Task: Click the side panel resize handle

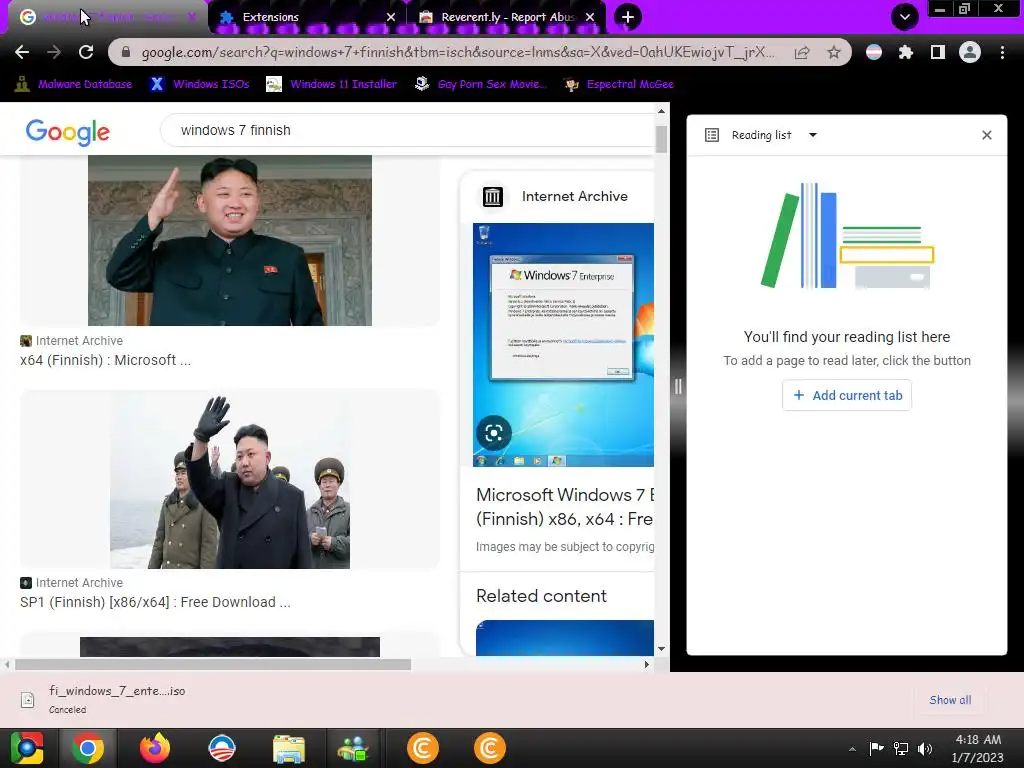Action: pyautogui.click(x=678, y=387)
